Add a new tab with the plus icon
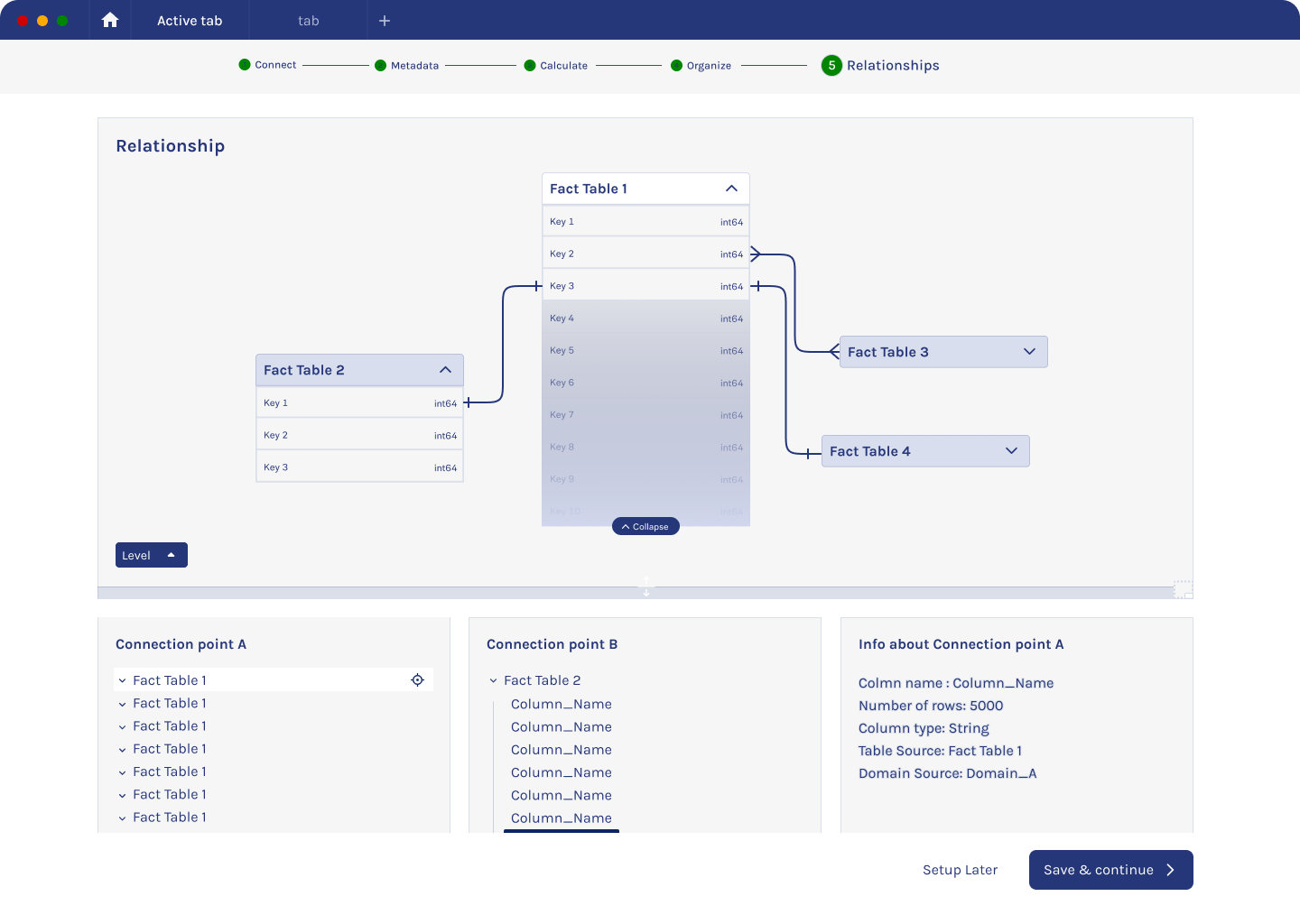This screenshot has height=924, width=1300. [385, 21]
